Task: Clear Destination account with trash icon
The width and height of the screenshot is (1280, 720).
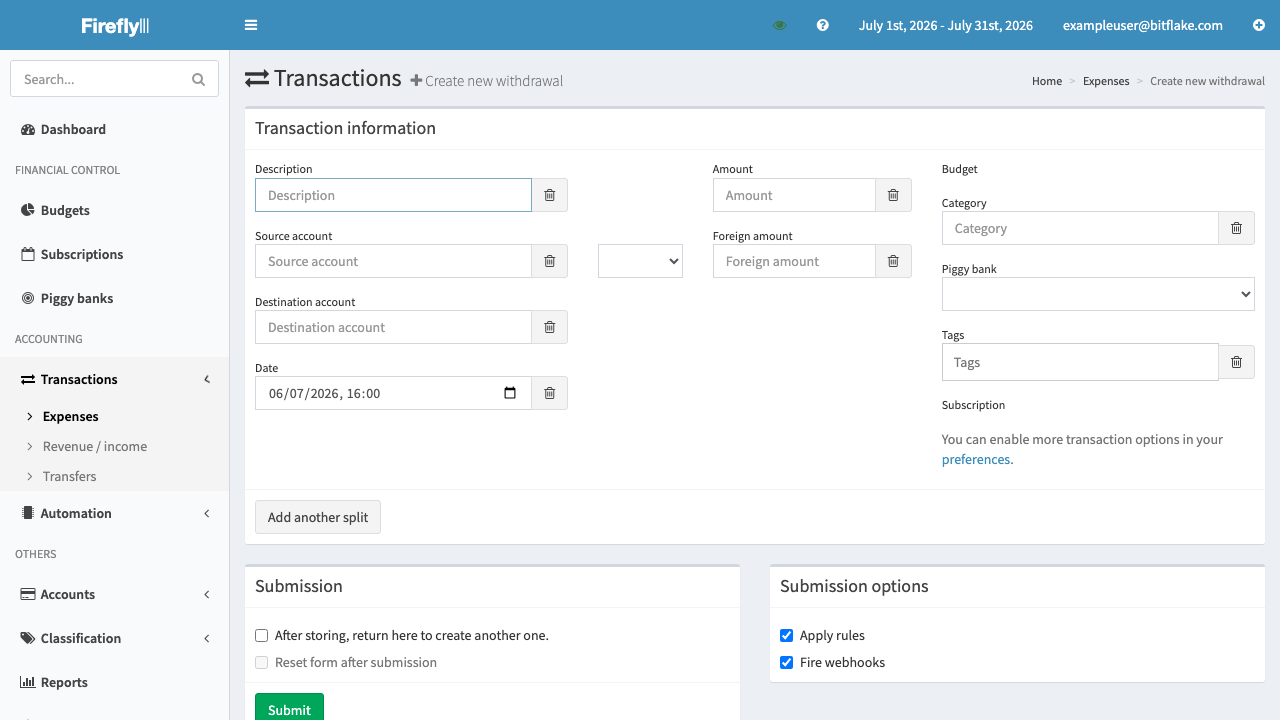Action: (x=549, y=327)
